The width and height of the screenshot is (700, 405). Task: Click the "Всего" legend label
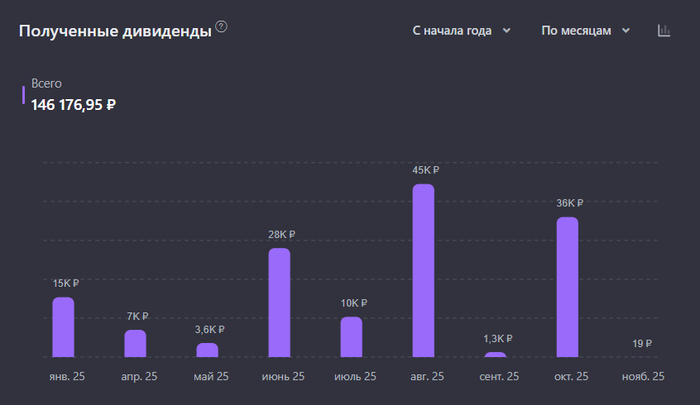click(47, 84)
